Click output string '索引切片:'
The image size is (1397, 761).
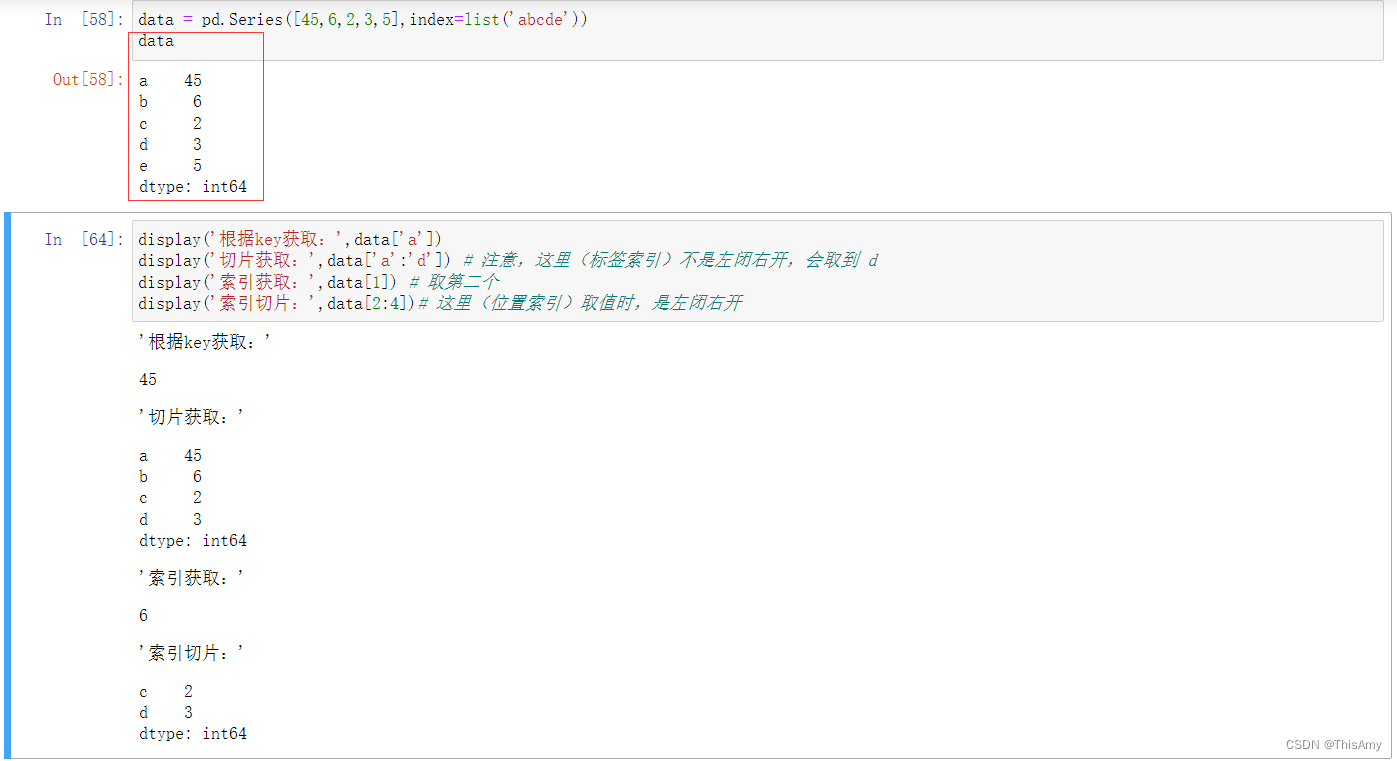coord(192,653)
